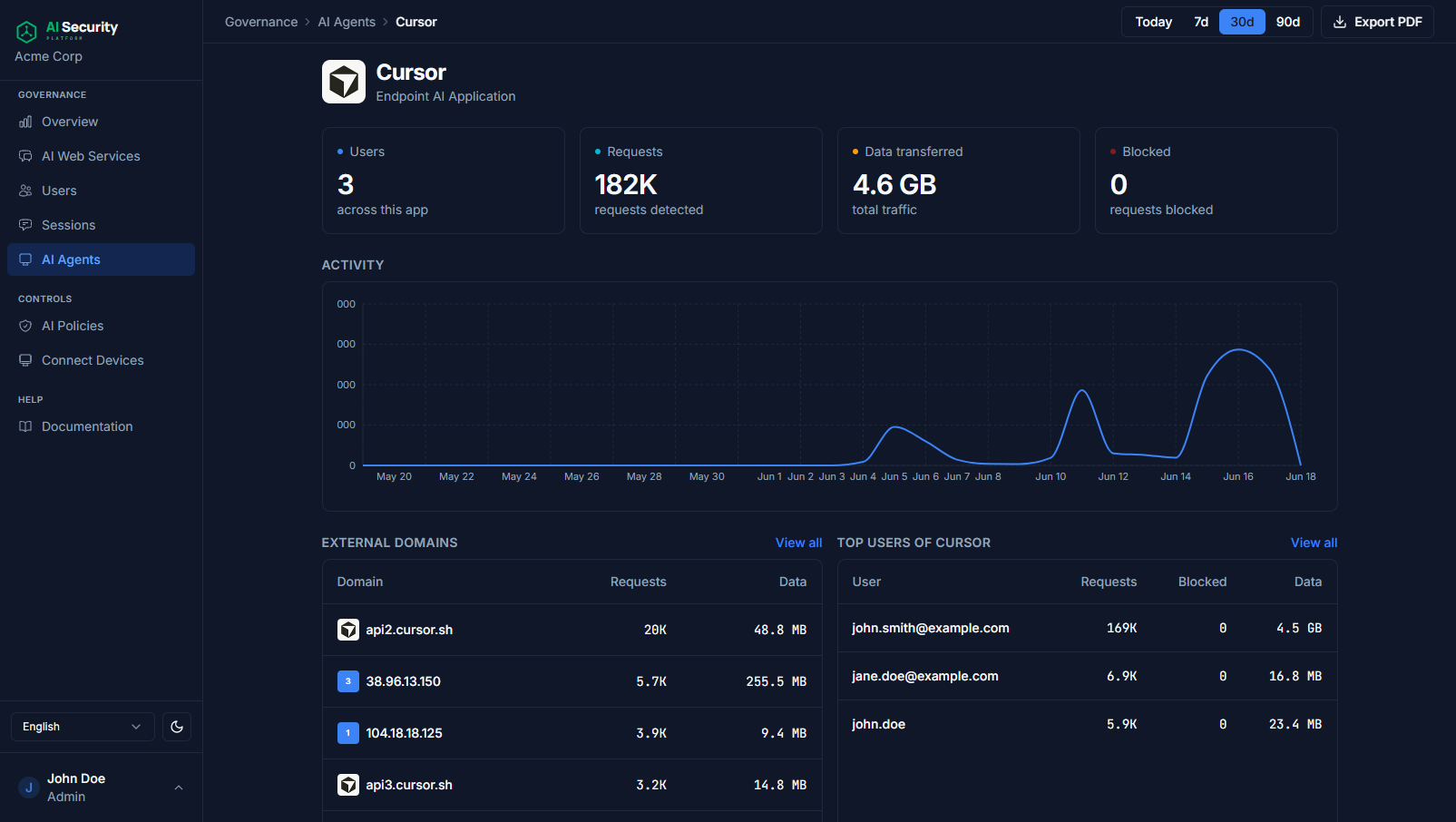Open AI Policies under Controls
This screenshot has width=1456, height=822.
101,326
